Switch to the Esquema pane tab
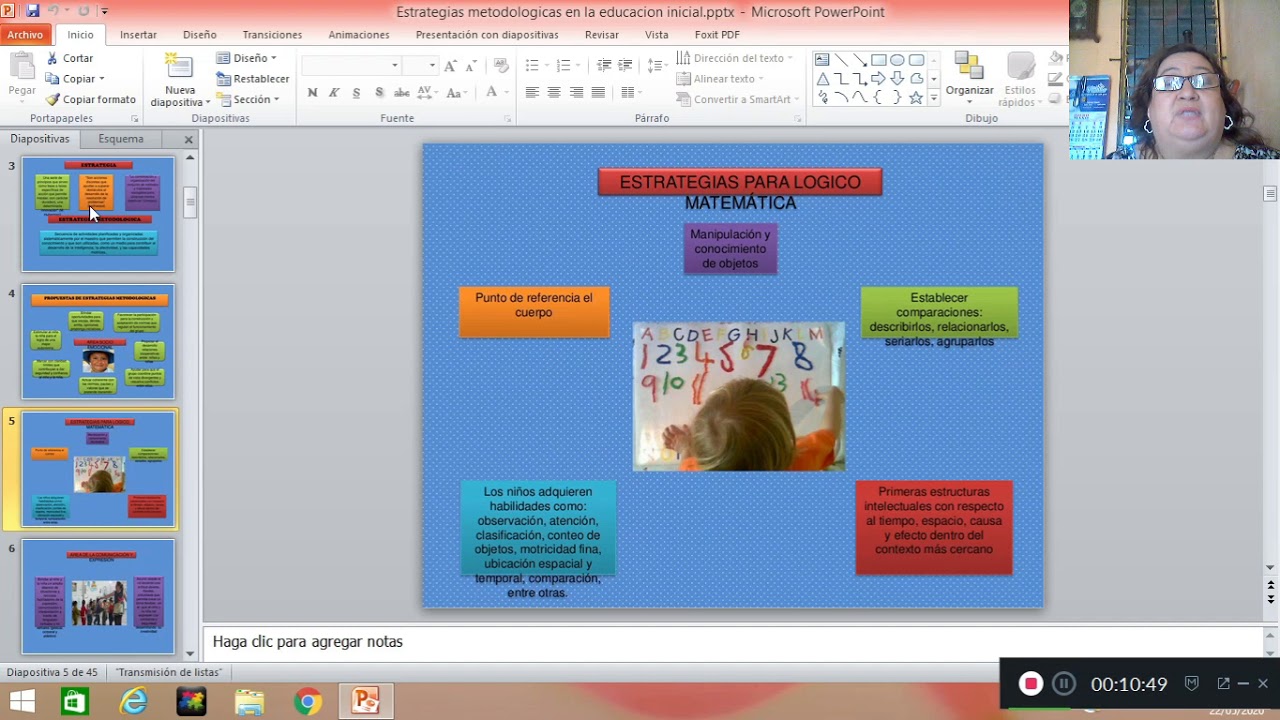1280x720 pixels. pyautogui.click(x=121, y=139)
